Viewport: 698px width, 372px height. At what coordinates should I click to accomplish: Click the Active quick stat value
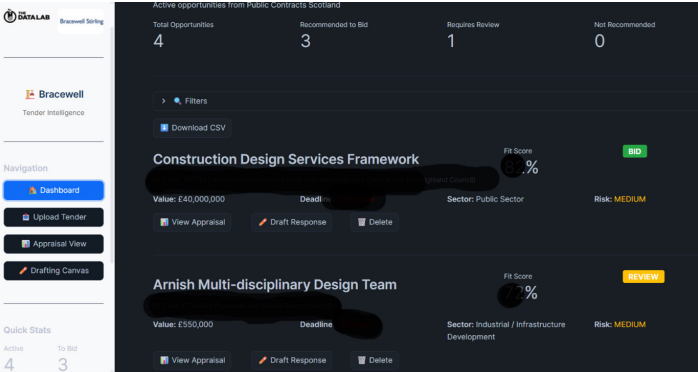click(9, 364)
